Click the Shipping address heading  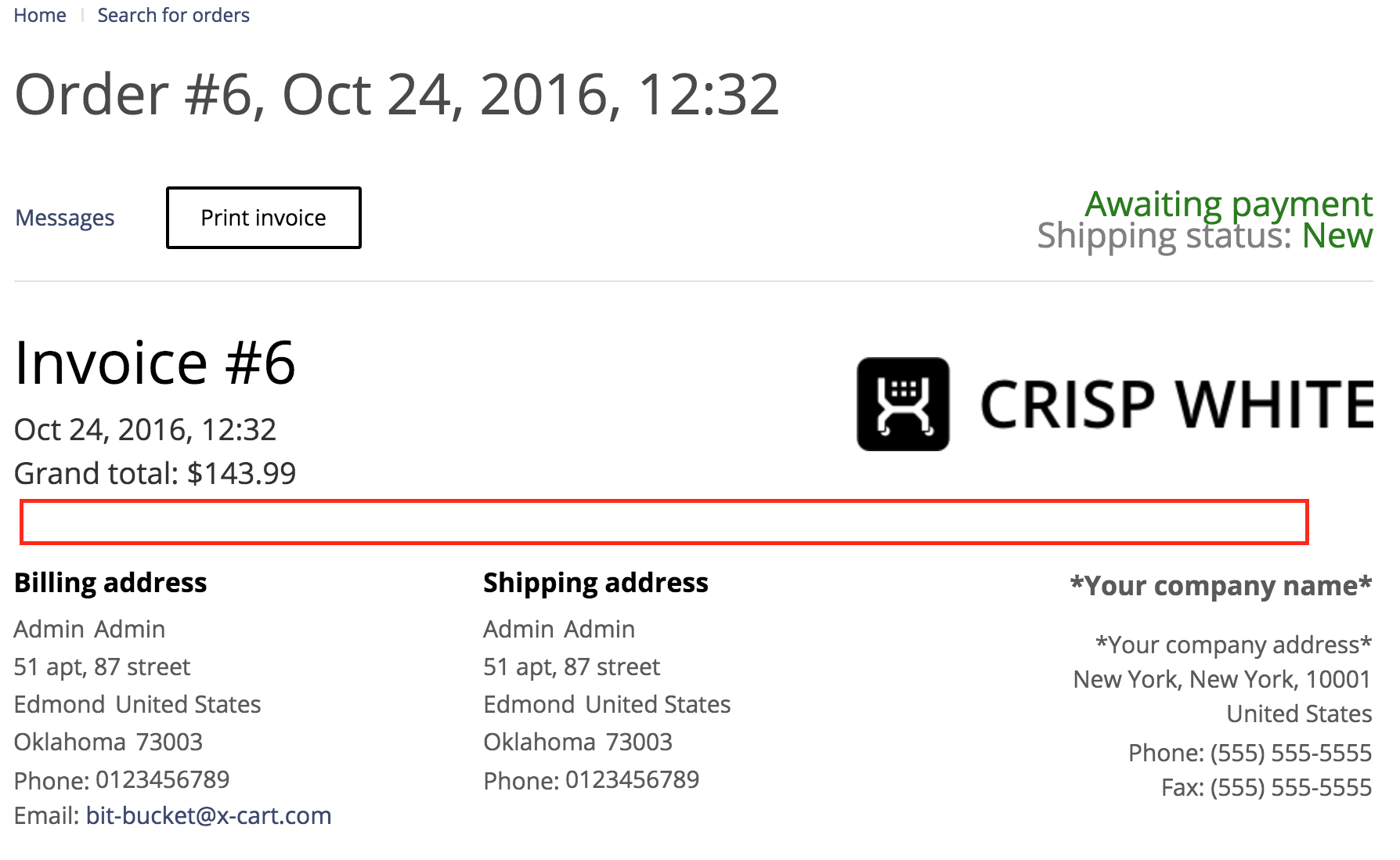point(595,583)
